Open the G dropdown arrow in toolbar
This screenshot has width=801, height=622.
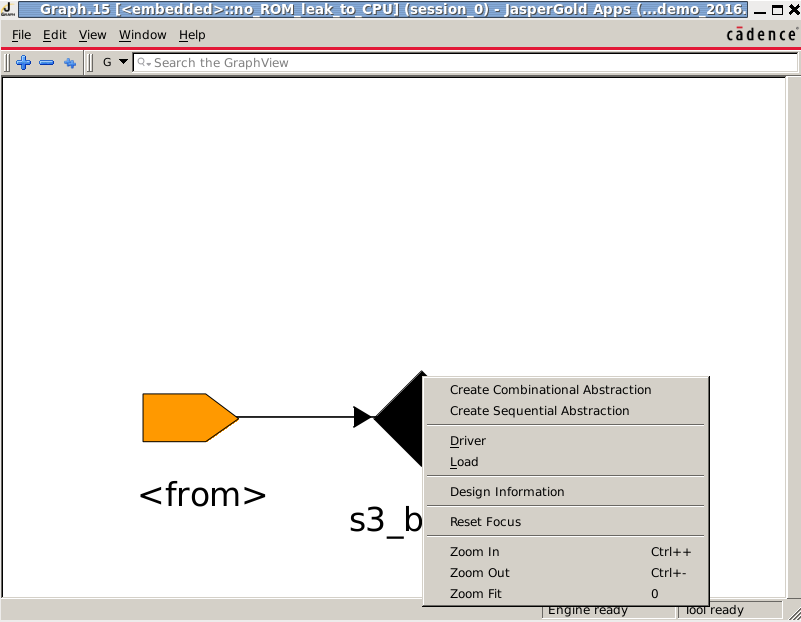[123, 62]
